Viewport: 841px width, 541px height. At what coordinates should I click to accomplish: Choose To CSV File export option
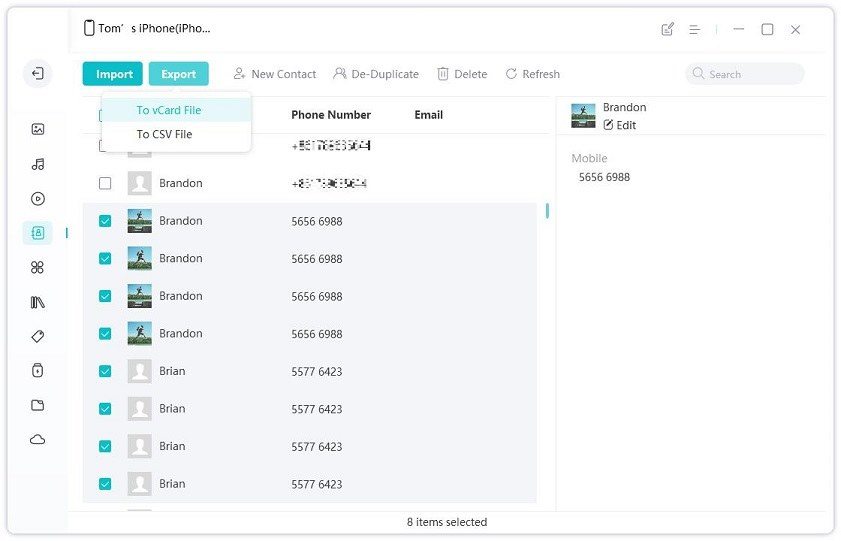point(164,134)
